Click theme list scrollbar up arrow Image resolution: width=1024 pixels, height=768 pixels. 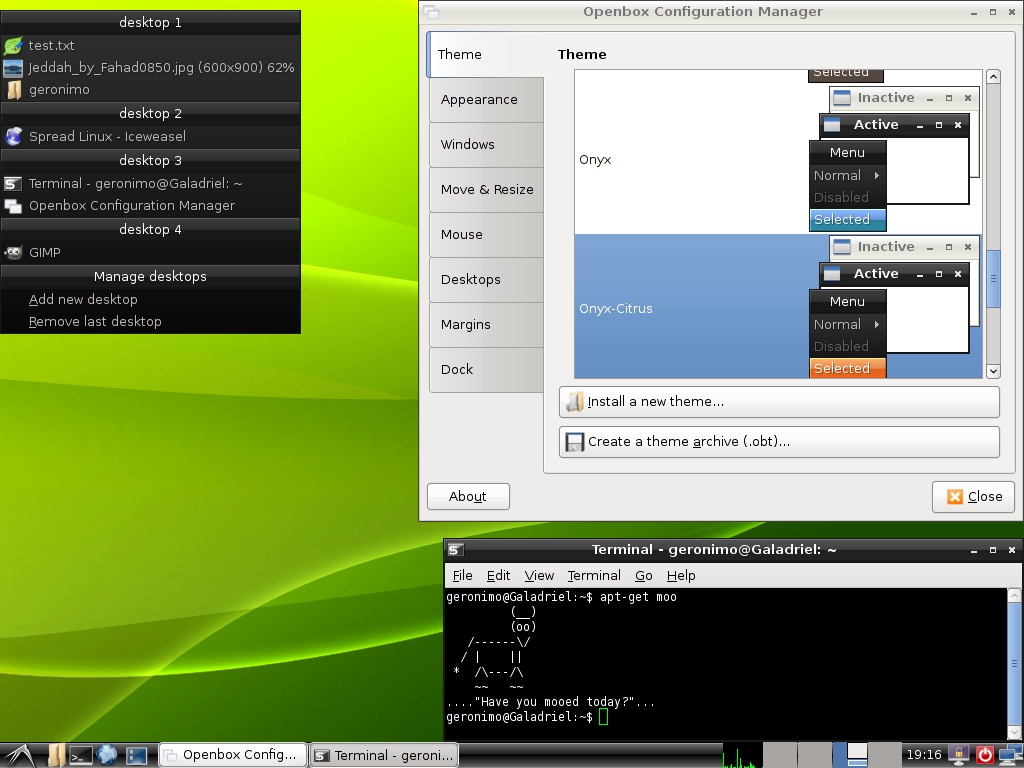(993, 77)
